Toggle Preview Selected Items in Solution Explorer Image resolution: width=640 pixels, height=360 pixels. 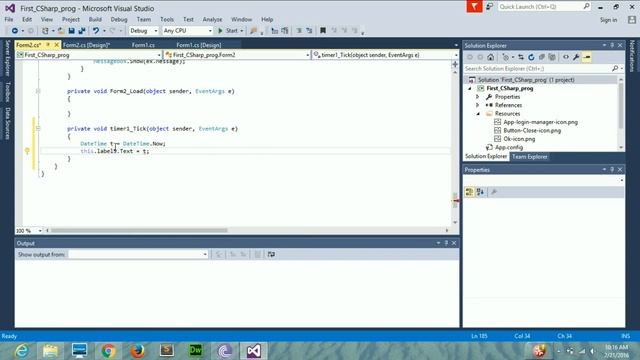[x=587, y=57]
